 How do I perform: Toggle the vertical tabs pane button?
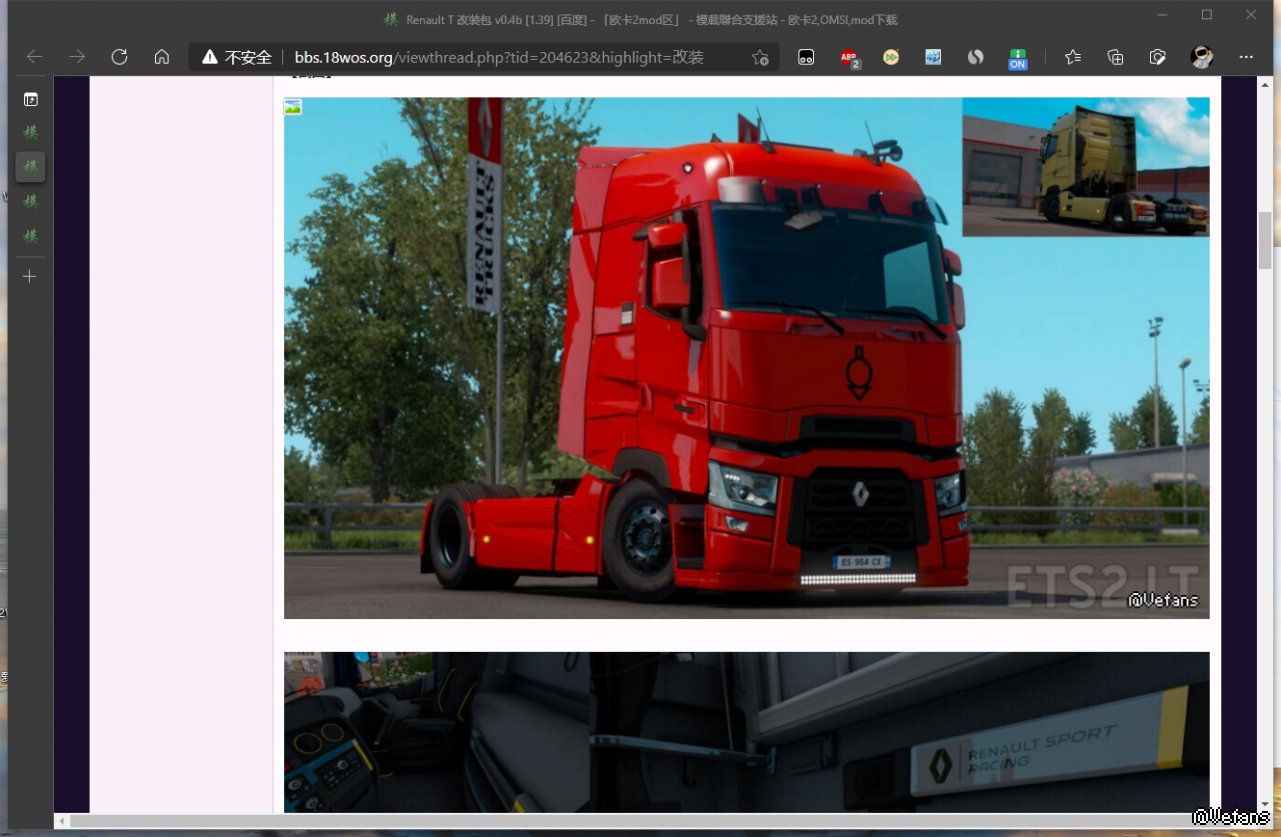coord(30,100)
